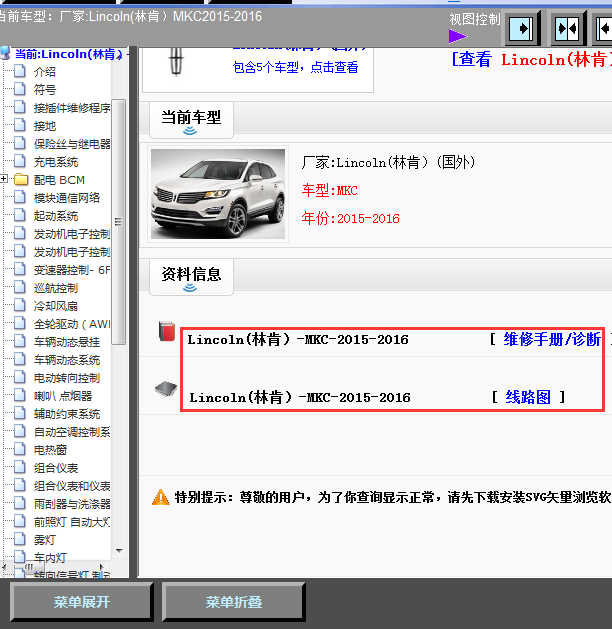
Task: Click the right-arrow view control icon
Action: [x=521, y=28]
